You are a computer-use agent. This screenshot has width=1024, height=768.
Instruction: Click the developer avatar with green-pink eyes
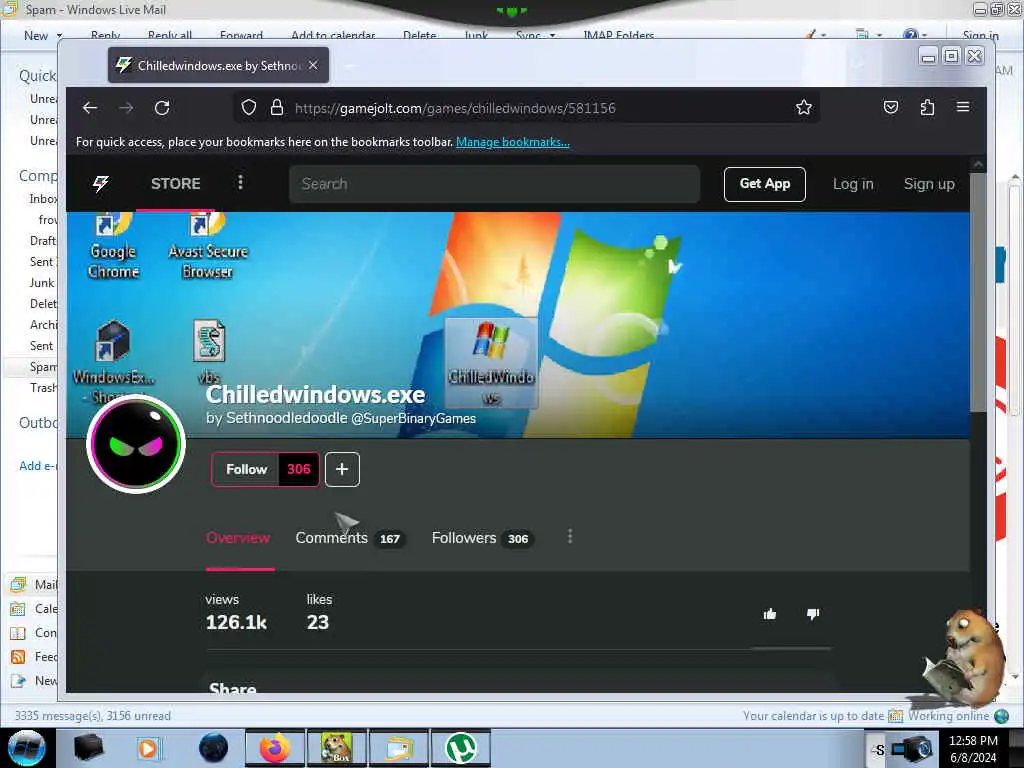pos(136,444)
